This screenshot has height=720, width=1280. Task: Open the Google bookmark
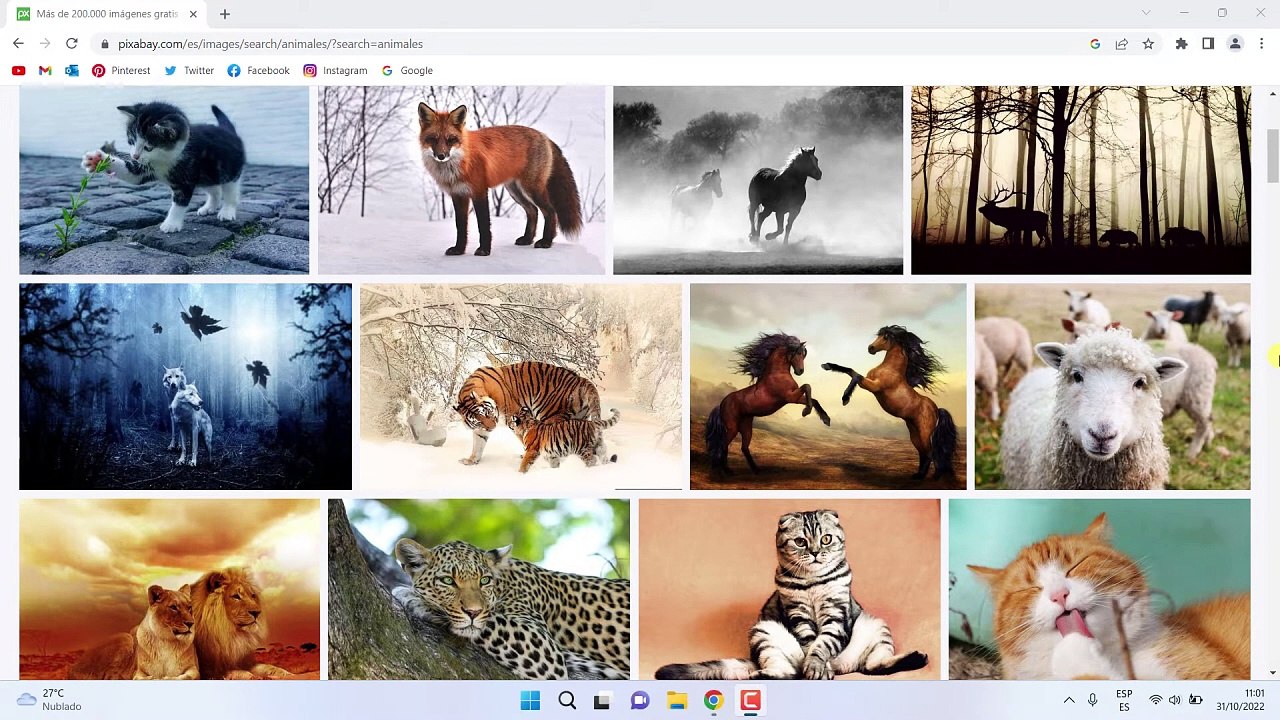tap(406, 71)
